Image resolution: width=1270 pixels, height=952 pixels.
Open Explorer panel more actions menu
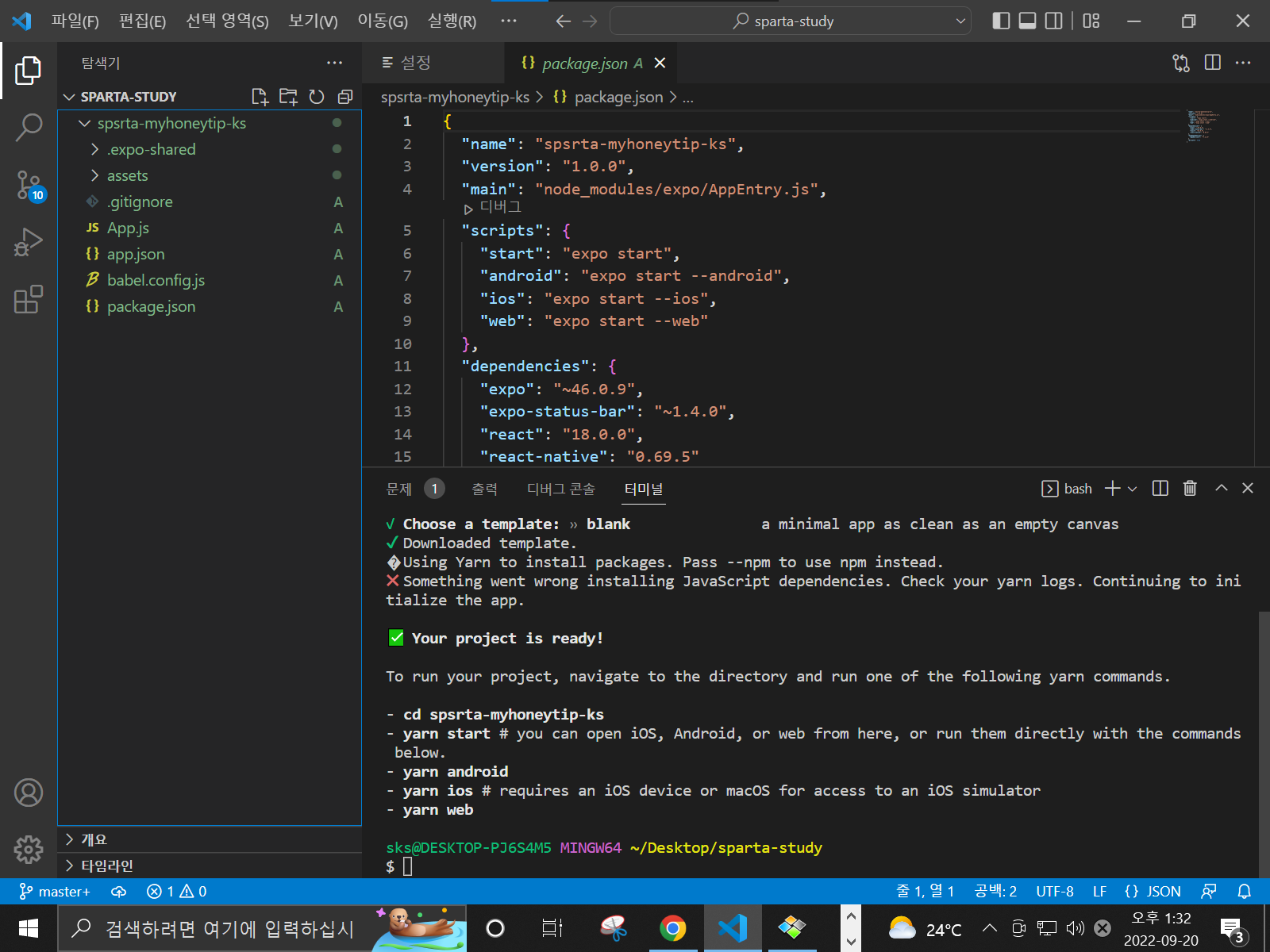(x=335, y=63)
